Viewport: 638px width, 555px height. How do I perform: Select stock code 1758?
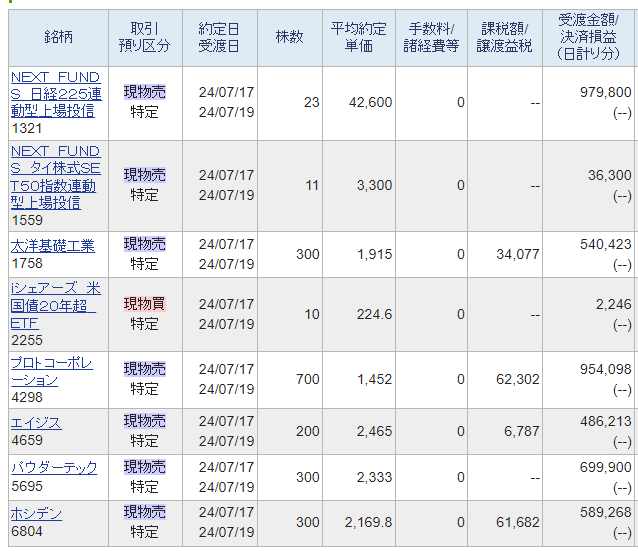(x=27, y=263)
